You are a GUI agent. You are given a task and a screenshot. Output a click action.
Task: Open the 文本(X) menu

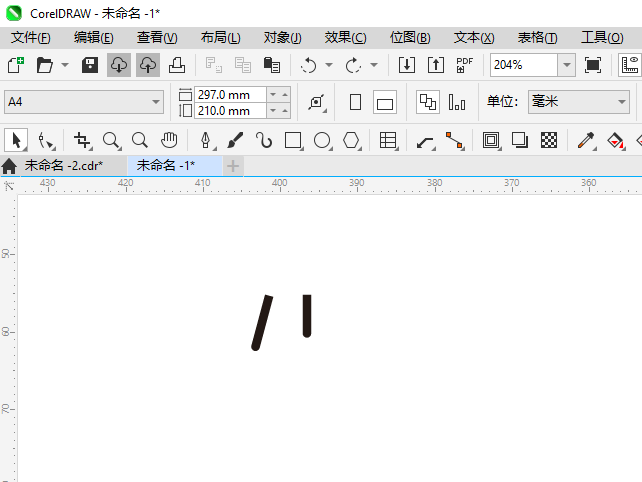click(474, 38)
